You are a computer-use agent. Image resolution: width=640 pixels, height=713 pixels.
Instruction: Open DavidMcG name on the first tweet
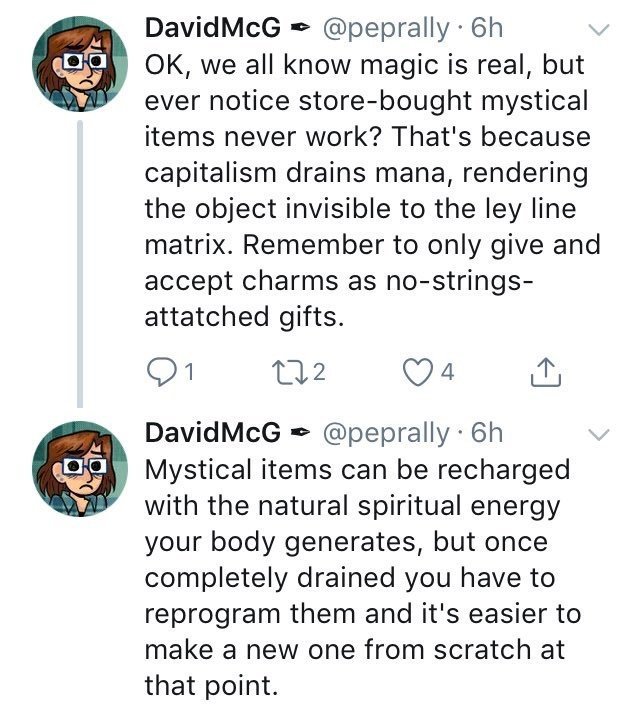(213, 28)
